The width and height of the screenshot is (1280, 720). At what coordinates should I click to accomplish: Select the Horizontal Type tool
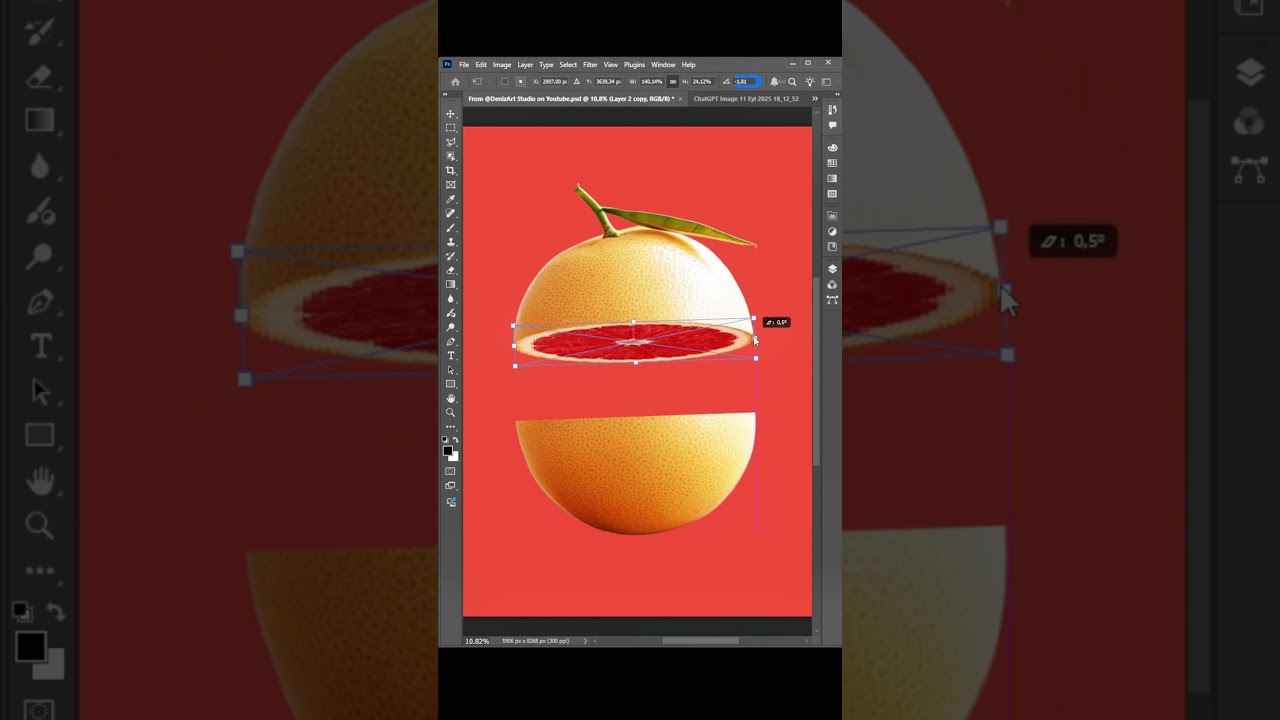click(x=450, y=356)
